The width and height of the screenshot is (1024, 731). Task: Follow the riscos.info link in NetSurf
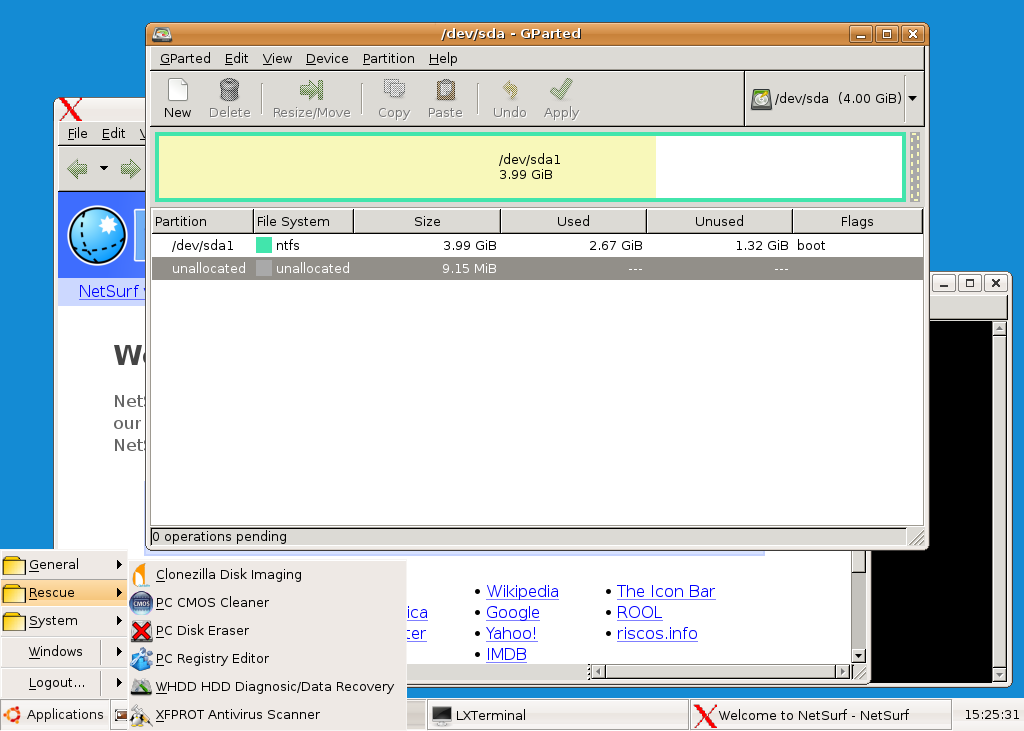[x=657, y=633]
